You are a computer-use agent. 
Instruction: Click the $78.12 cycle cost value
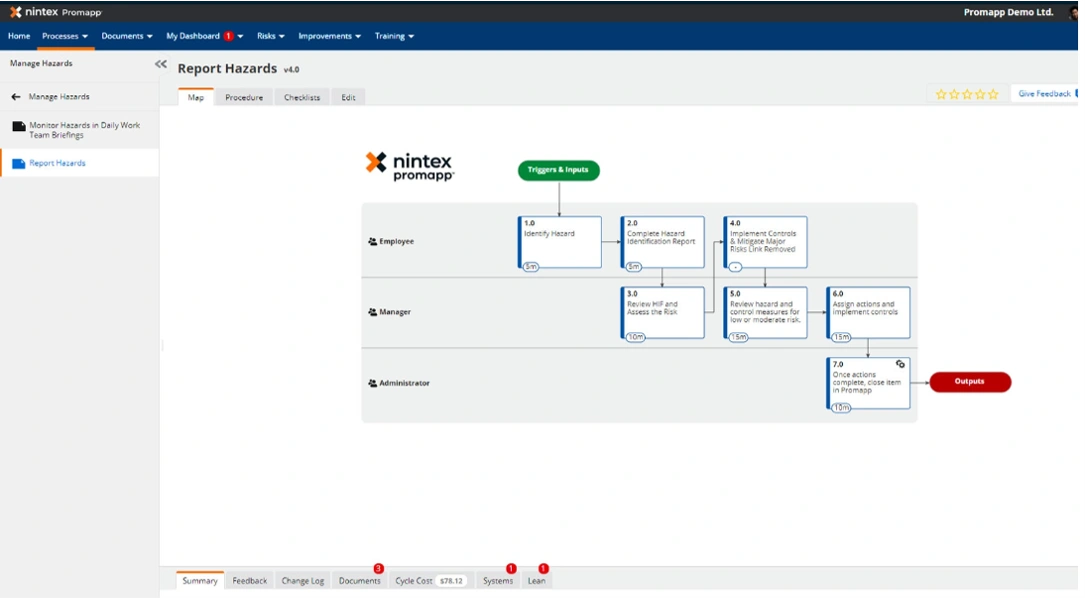pyautogui.click(x=451, y=581)
